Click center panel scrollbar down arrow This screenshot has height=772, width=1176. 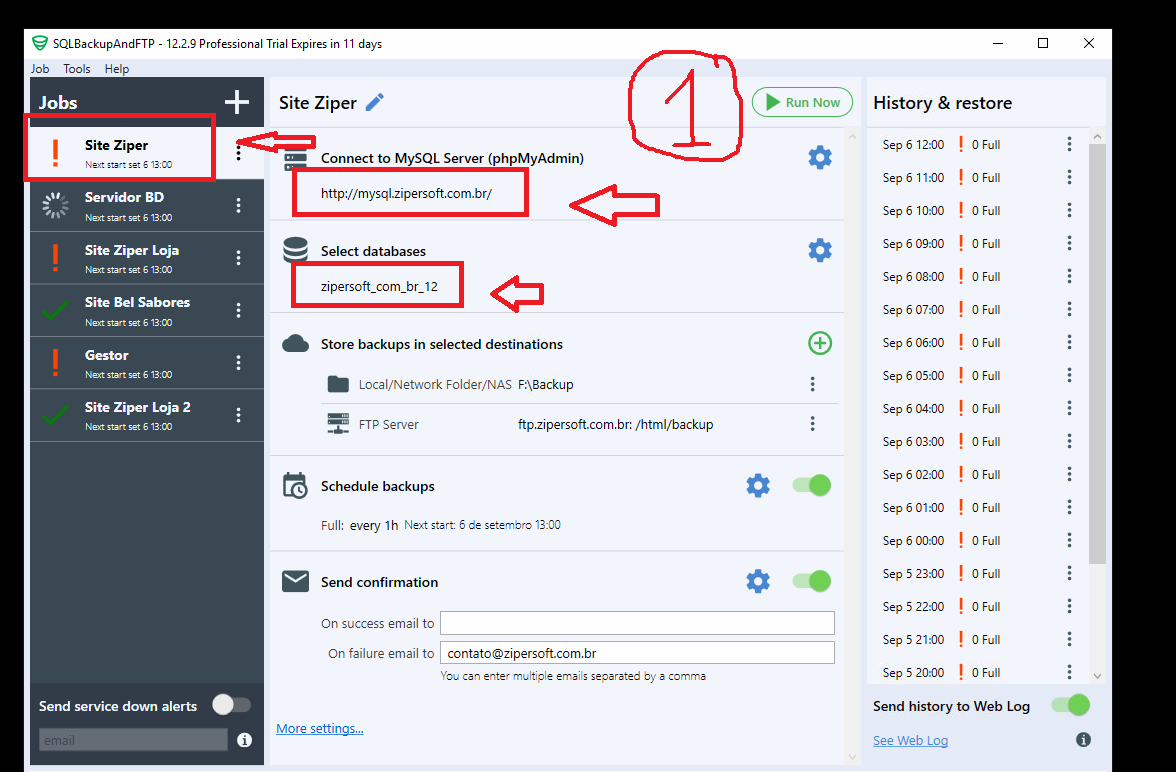coord(852,757)
